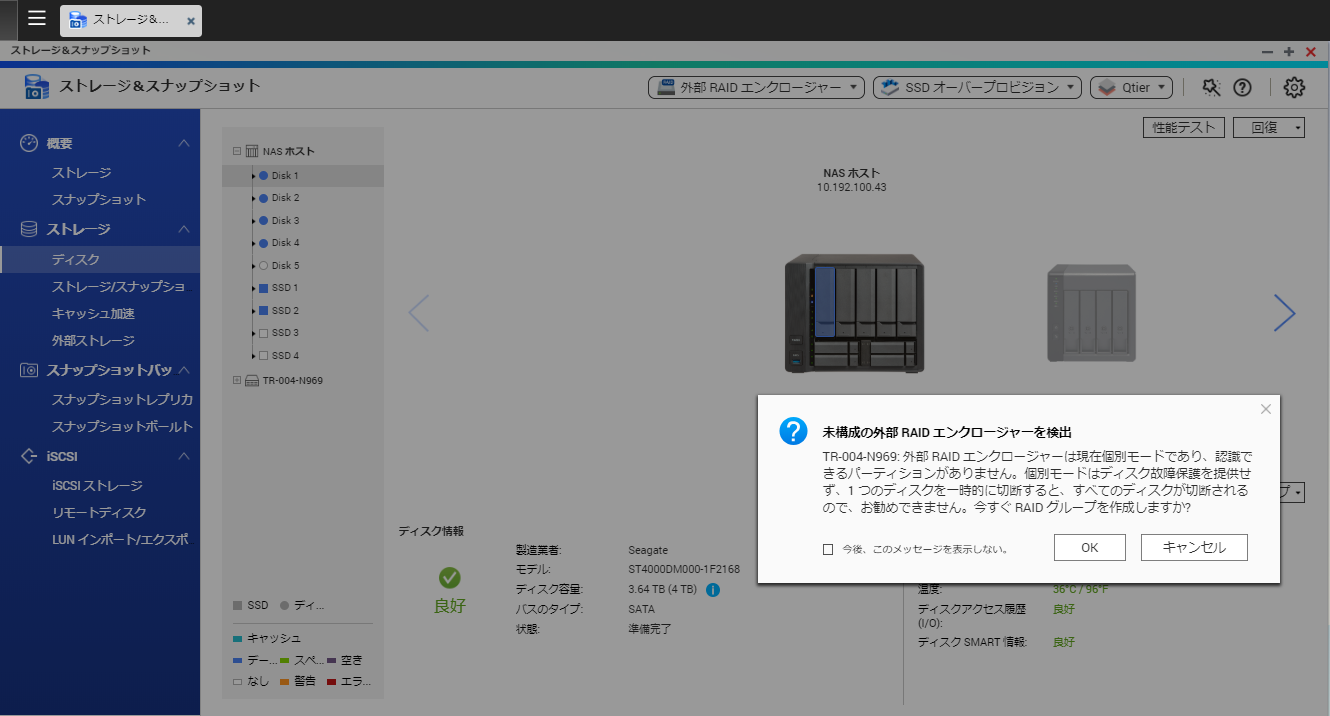Close the ストレージ&スナップショット tab
The width and height of the screenshot is (1330, 716).
tap(190, 20)
